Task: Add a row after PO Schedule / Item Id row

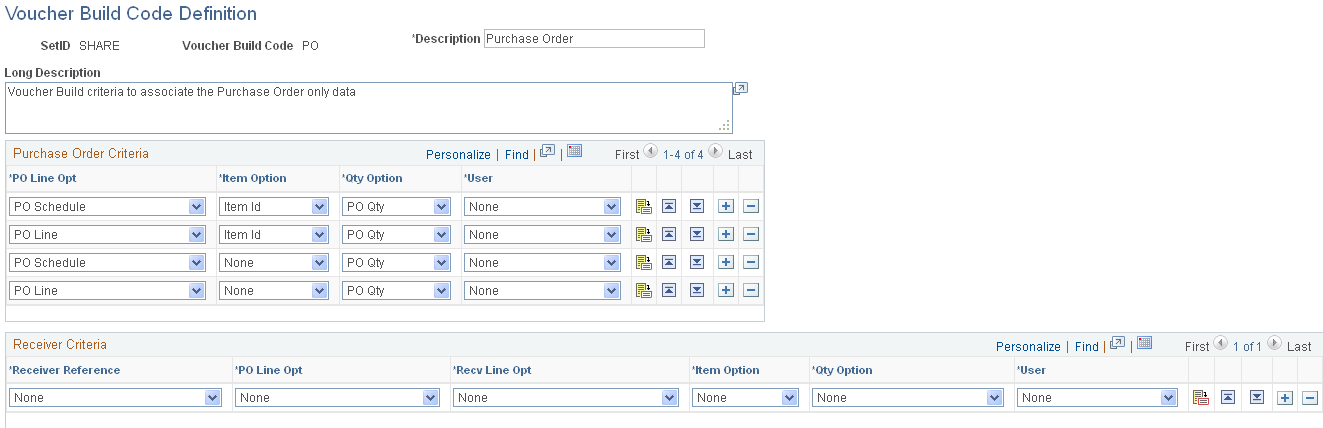Action: (x=726, y=206)
